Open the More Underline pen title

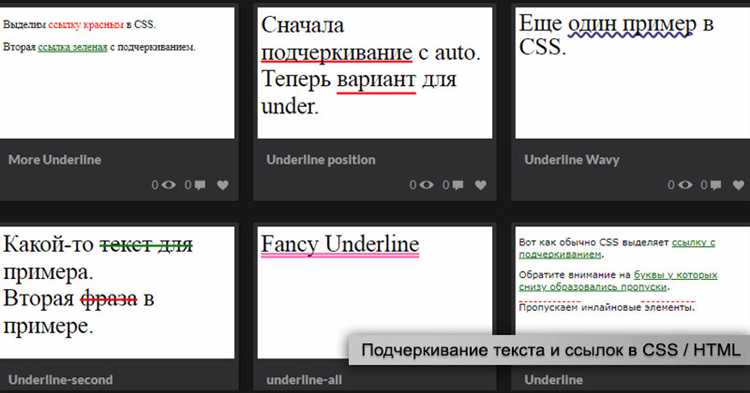pos(55,160)
